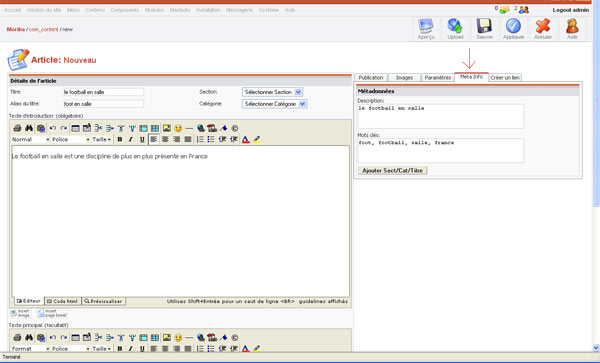This screenshot has width=600, height=363.
Task: Open the Normal paragraph style dropdown
Action: 31,140
